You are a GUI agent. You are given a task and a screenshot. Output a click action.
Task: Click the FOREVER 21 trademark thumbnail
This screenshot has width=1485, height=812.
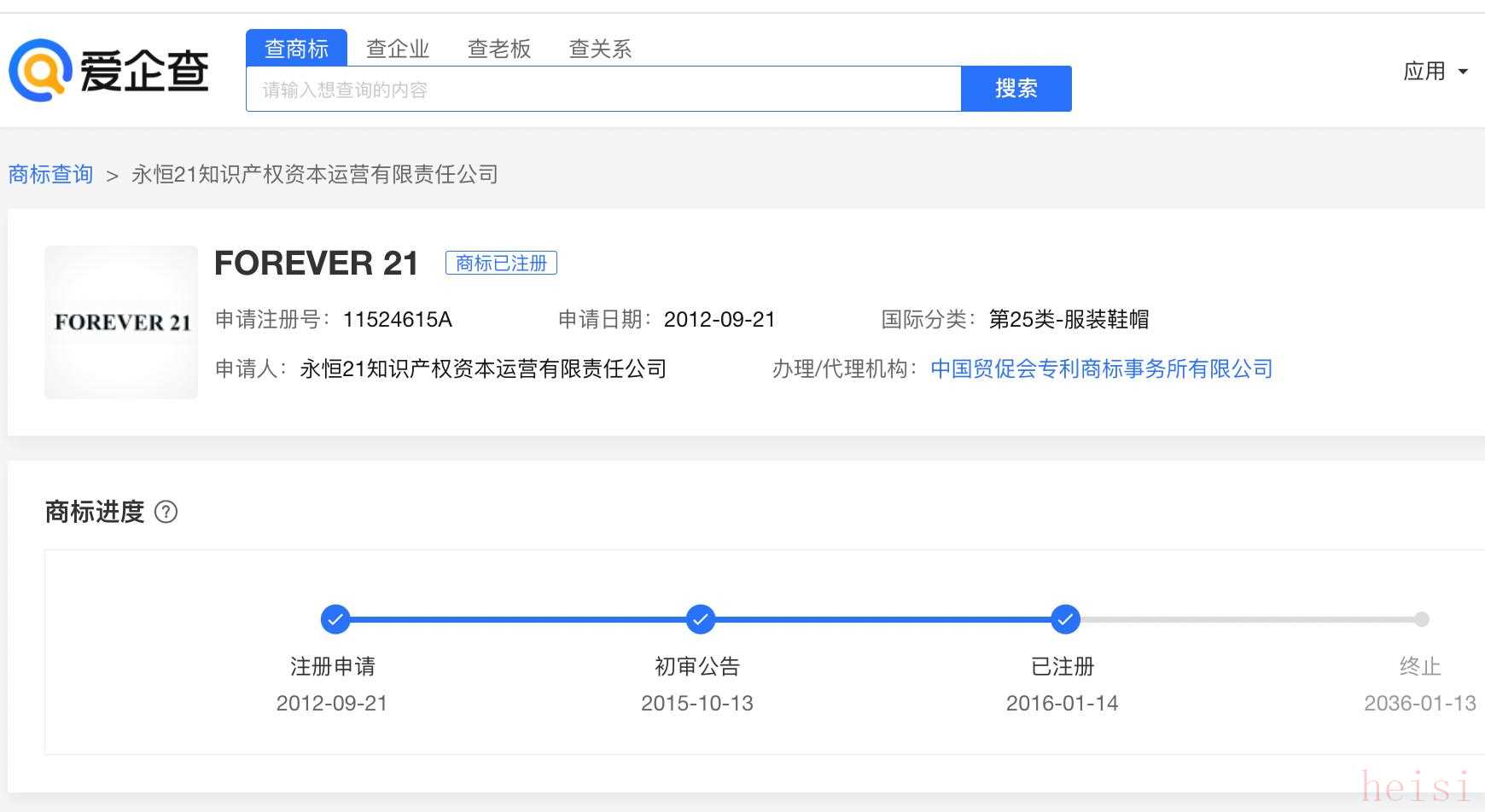click(x=121, y=322)
